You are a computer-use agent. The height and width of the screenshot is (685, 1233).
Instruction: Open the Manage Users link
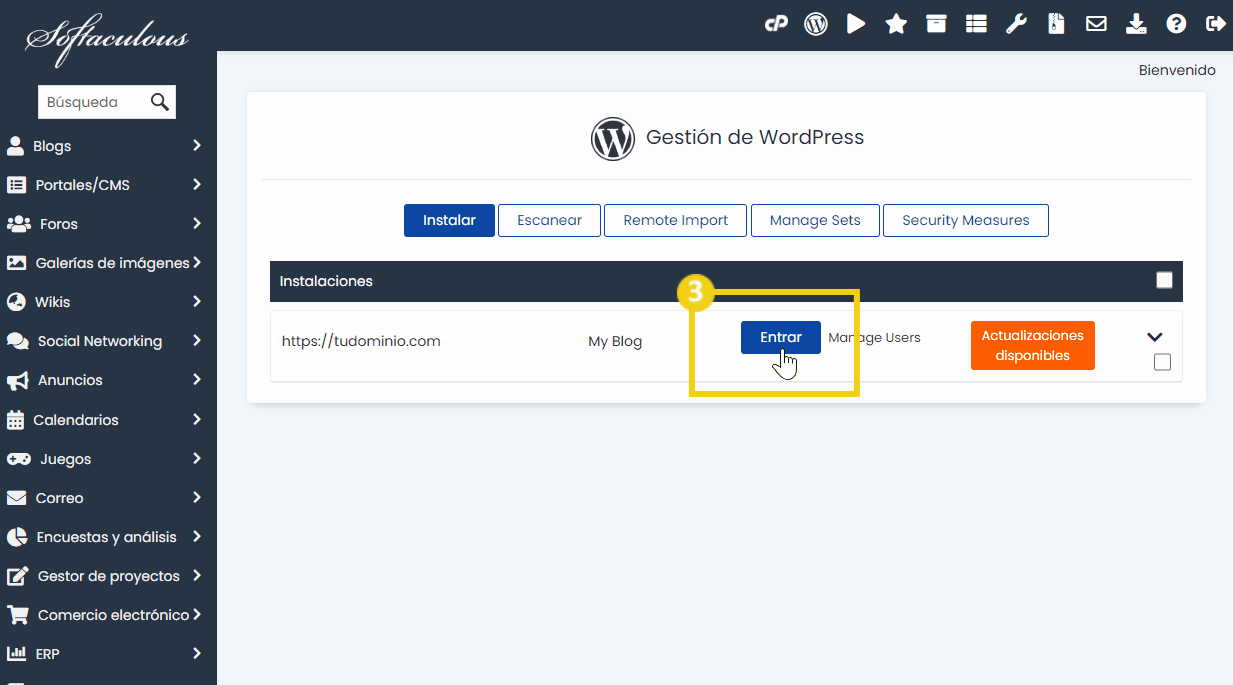874,338
